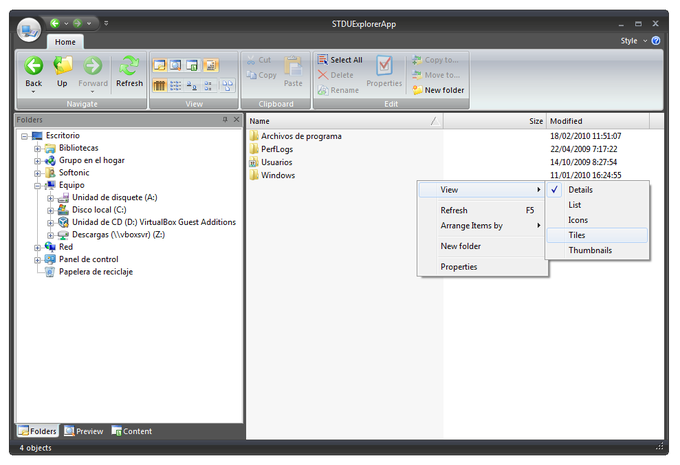Click the small forward arrow in title bar

click(x=77, y=23)
